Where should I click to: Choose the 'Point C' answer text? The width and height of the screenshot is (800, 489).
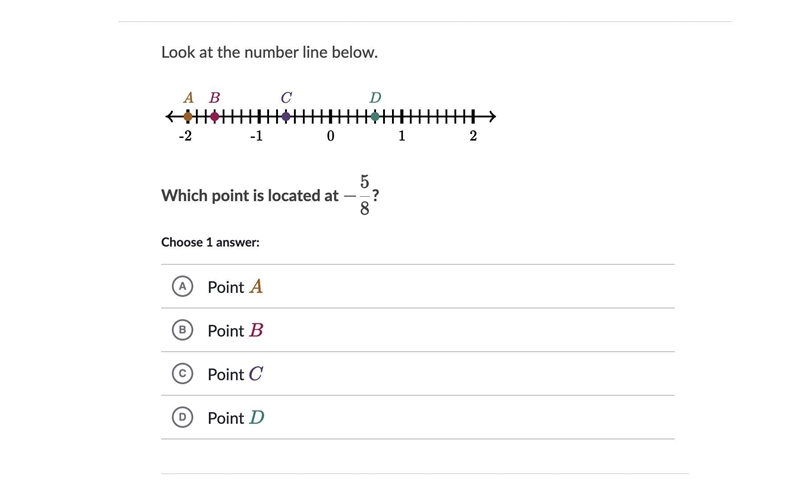coord(235,374)
